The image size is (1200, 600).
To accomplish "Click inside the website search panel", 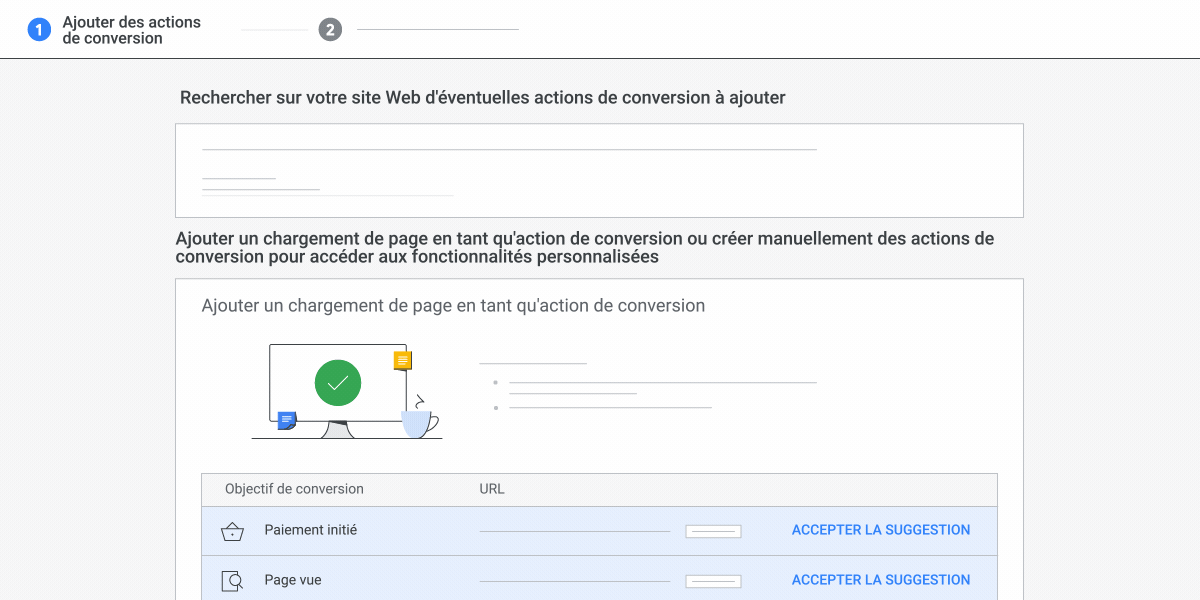I will tap(598, 170).
